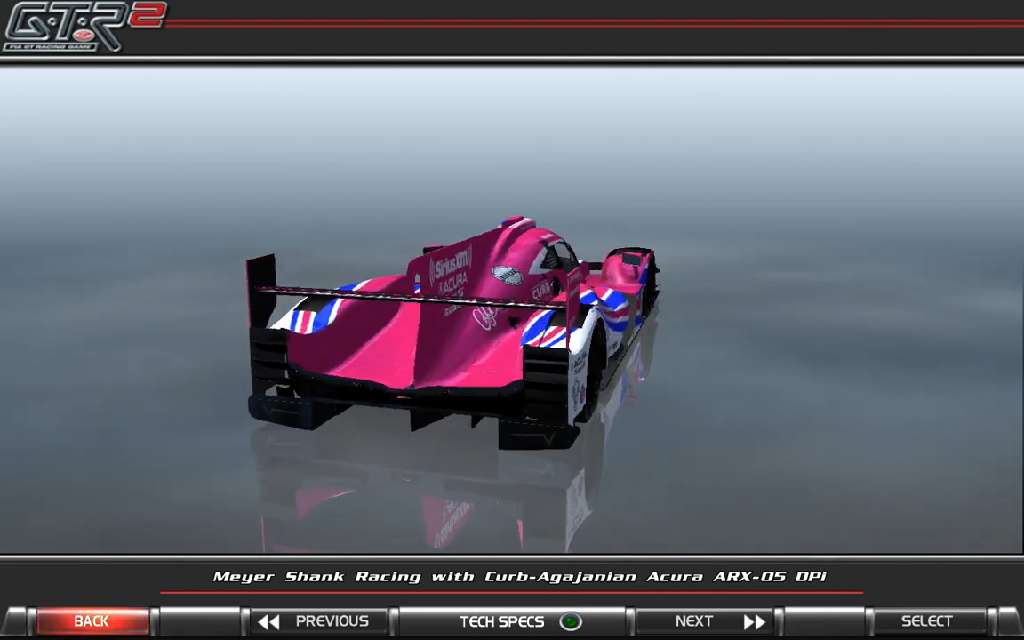Click the pink Acura ARX-05 car preview
The width and height of the screenshot is (1024, 640).
click(x=453, y=331)
